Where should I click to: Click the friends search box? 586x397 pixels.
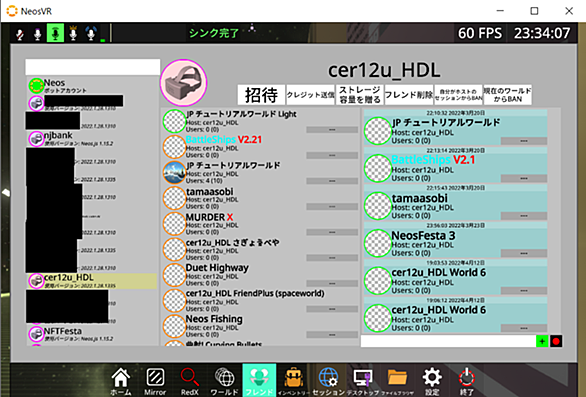[x=93, y=67]
